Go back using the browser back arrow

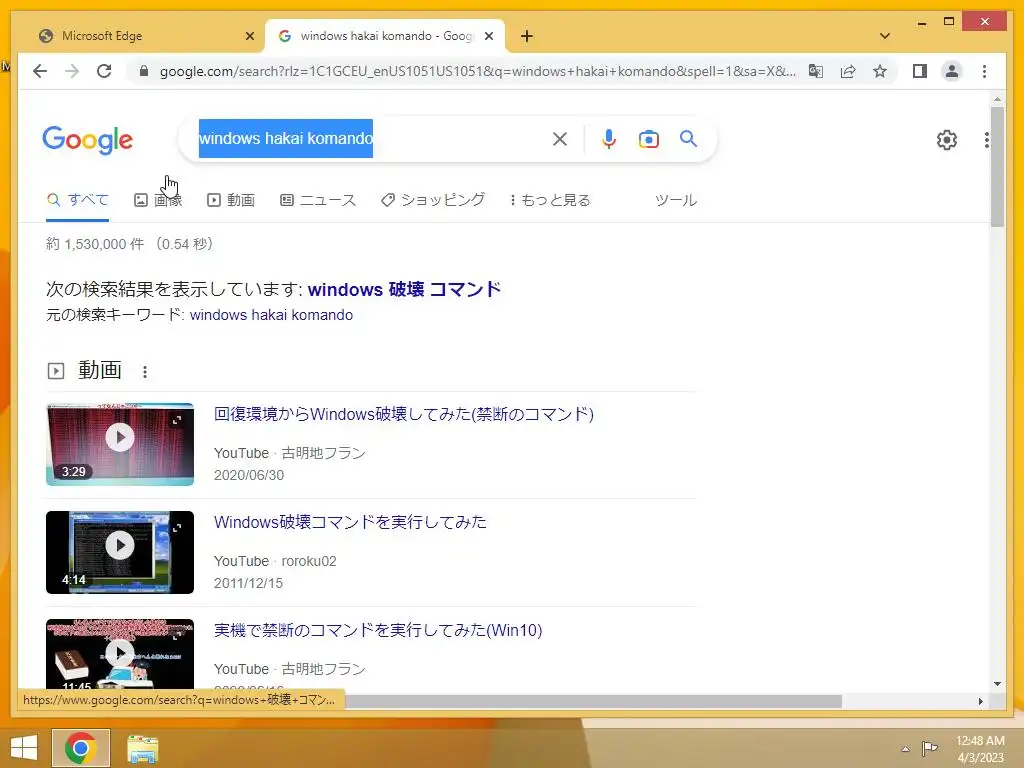pos(40,71)
